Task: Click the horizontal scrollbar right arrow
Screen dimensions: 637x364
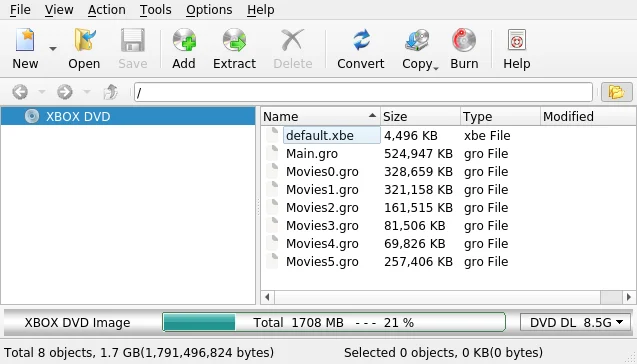Action: tap(629, 297)
